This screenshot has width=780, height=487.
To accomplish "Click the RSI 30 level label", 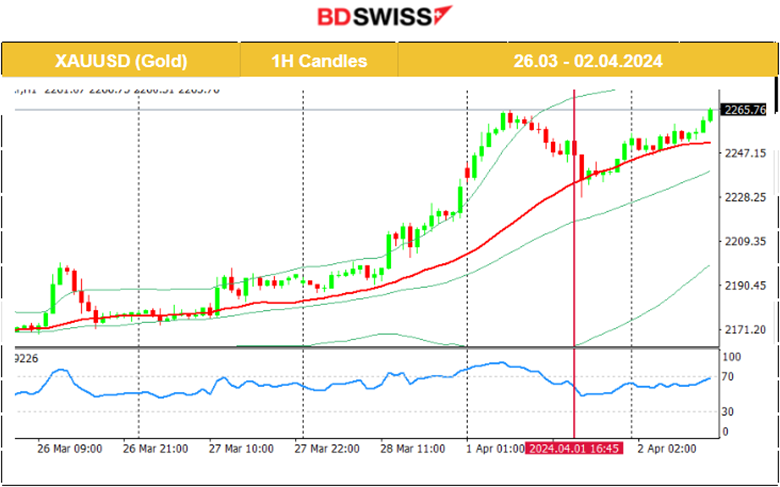I will point(729,411).
